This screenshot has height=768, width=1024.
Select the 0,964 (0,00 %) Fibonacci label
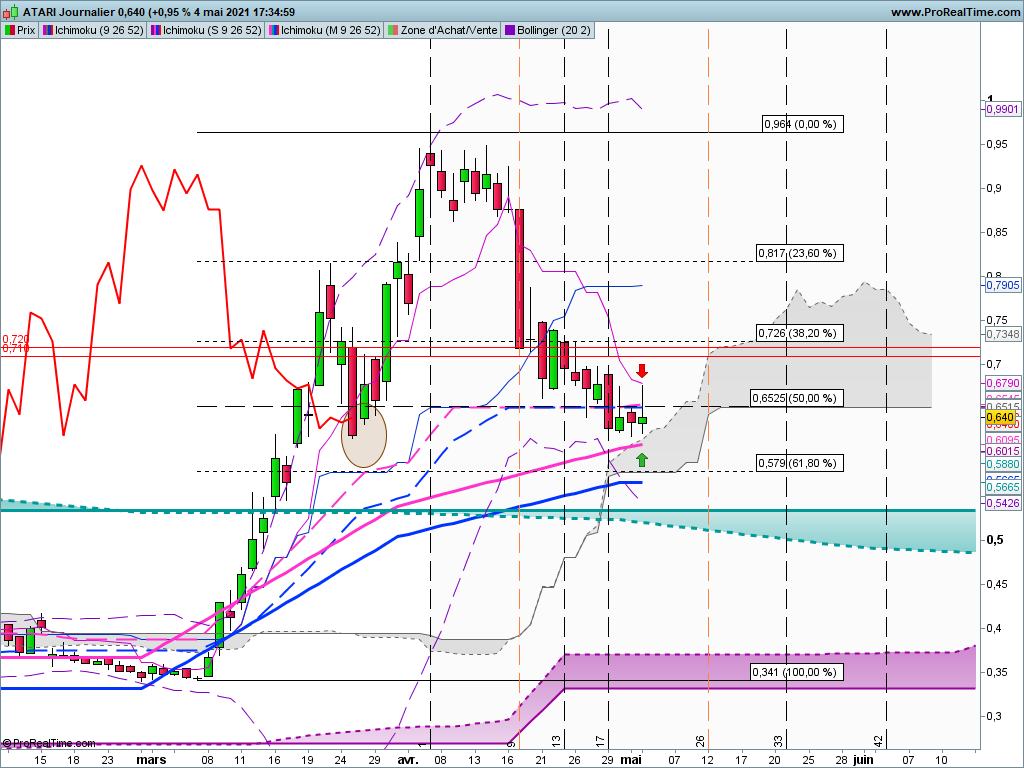click(x=803, y=124)
